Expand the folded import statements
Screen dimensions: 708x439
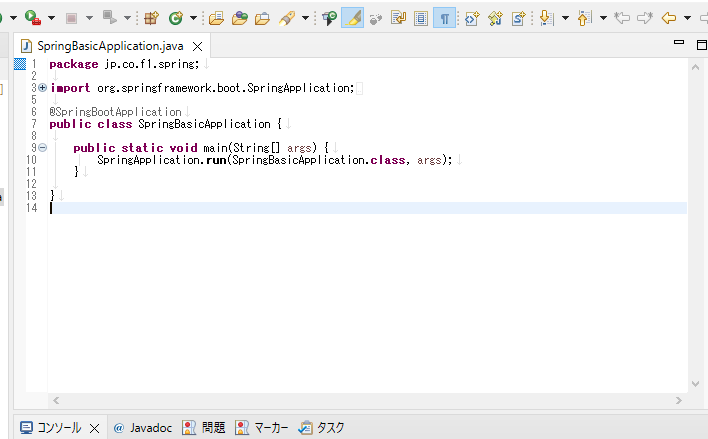(42, 88)
